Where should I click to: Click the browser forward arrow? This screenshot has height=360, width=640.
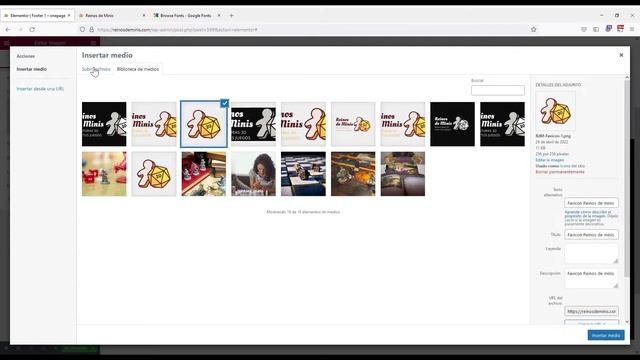pos(20,29)
